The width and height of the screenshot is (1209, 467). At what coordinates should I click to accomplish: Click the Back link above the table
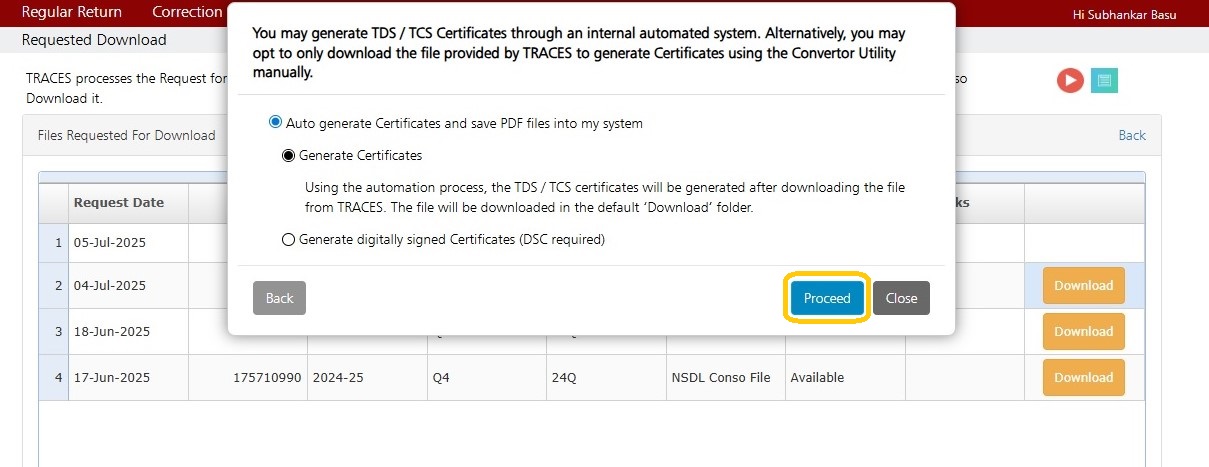(1132, 135)
